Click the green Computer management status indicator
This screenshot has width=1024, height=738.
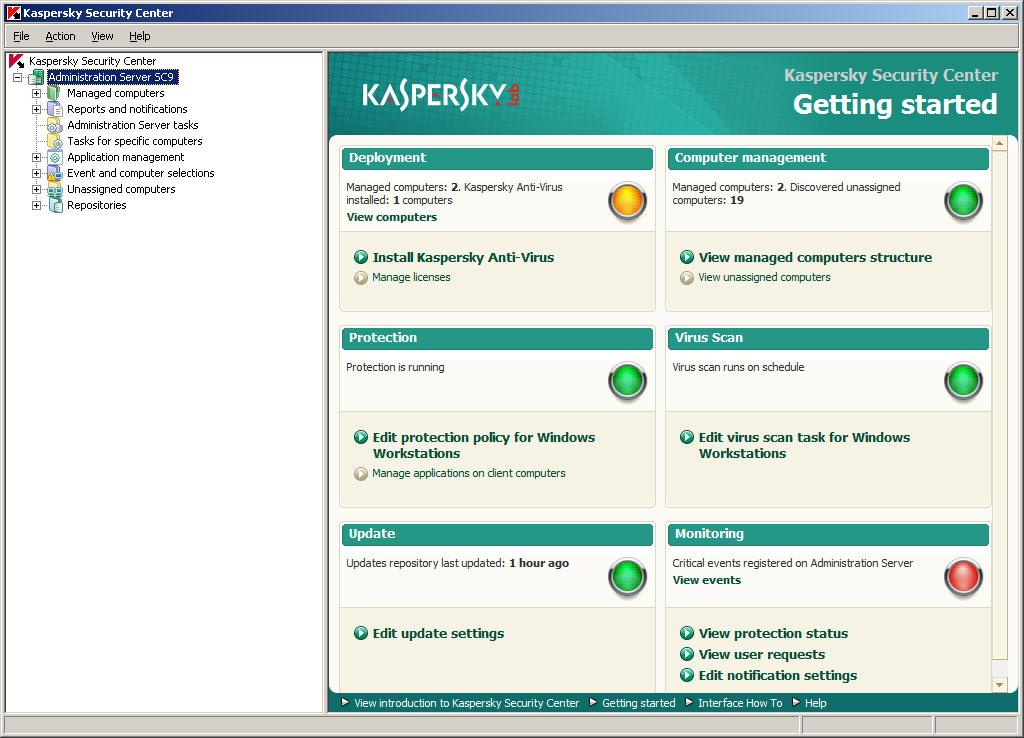coord(963,201)
